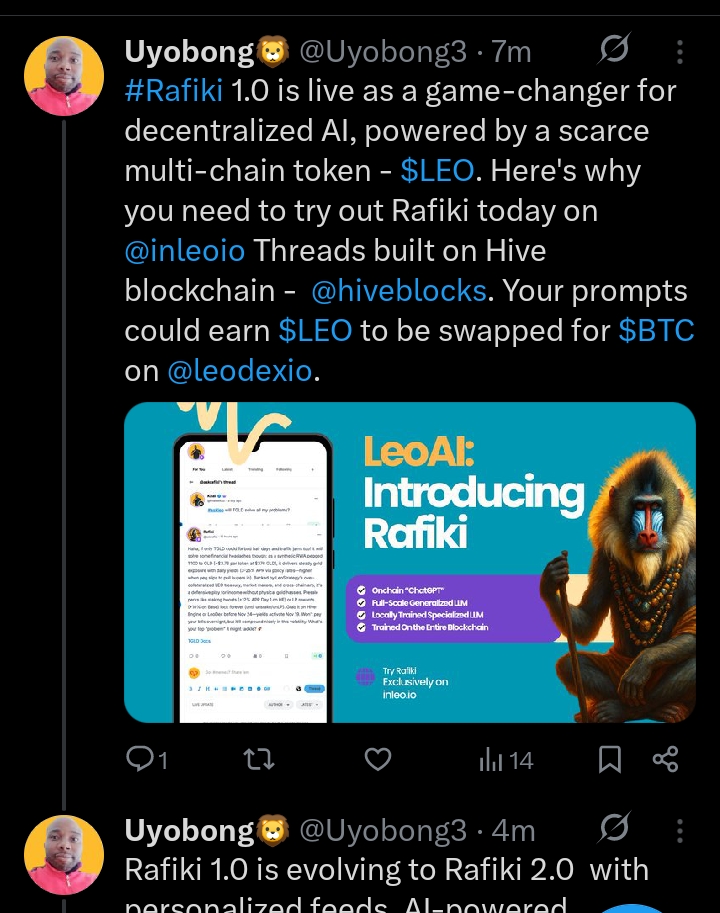Repost the tweet posted 7m ago
The height and width of the screenshot is (913, 720).
coord(259,761)
